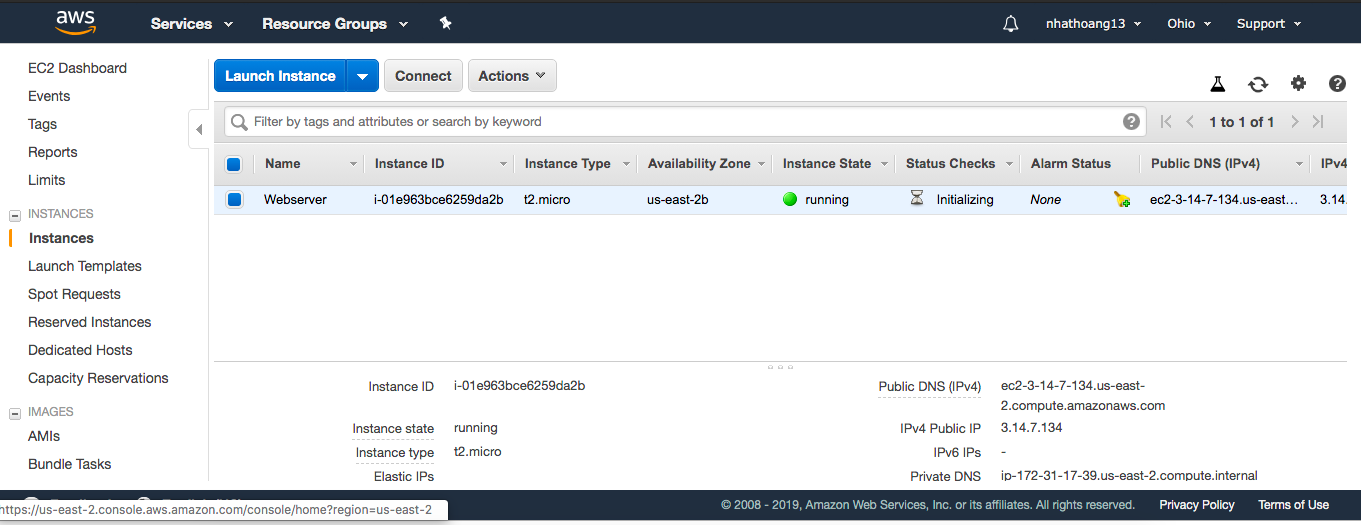Sort by Status Checks column header
Screen dimensions: 1361x525
coord(957,164)
